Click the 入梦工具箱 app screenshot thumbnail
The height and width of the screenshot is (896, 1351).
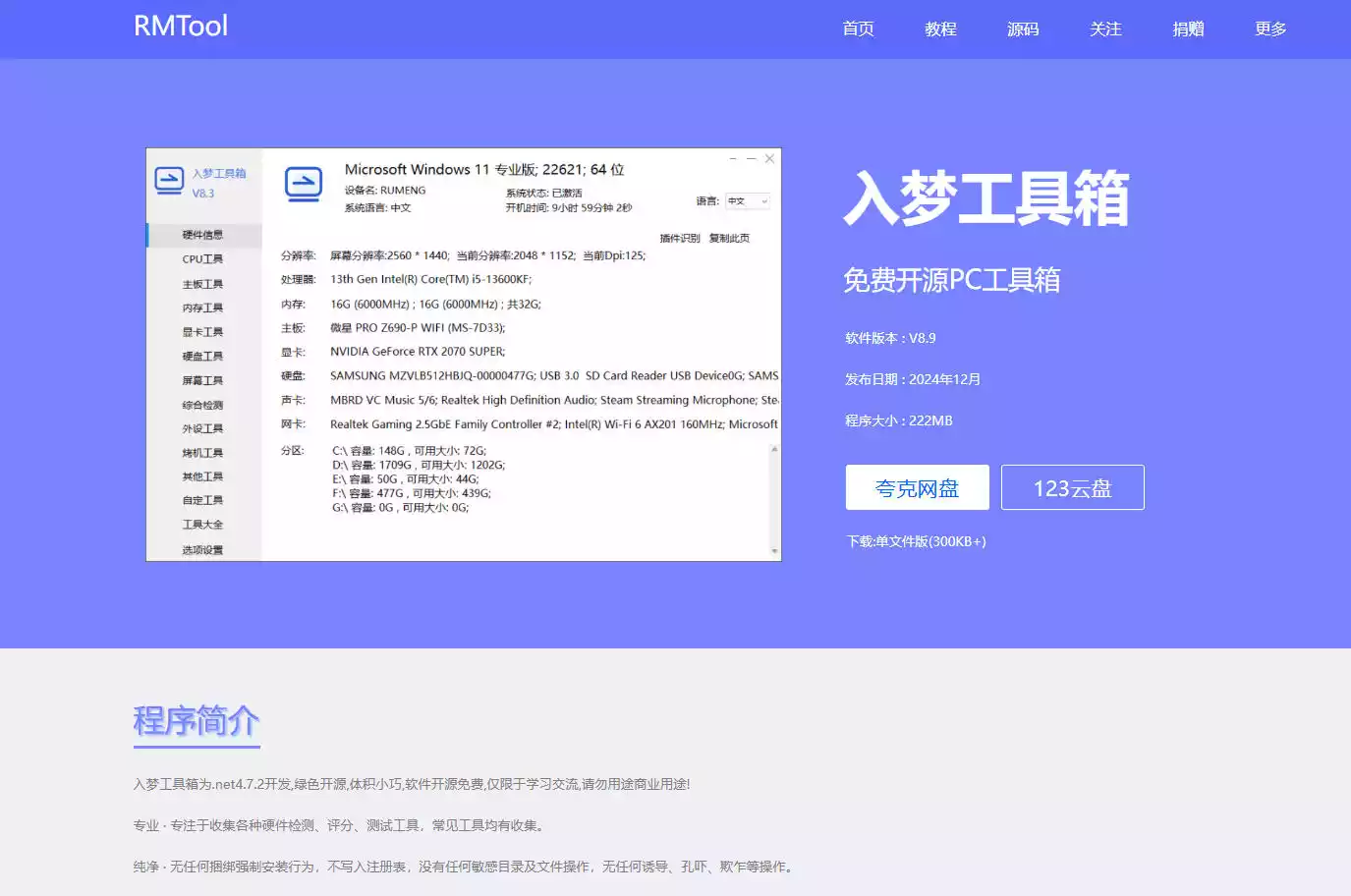point(464,355)
